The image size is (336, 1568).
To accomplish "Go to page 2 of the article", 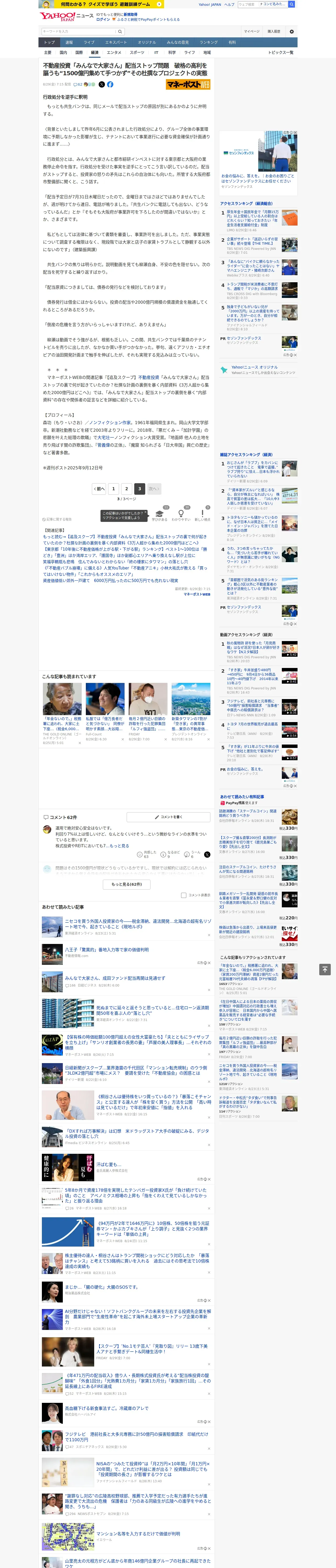I will [x=127, y=488].
